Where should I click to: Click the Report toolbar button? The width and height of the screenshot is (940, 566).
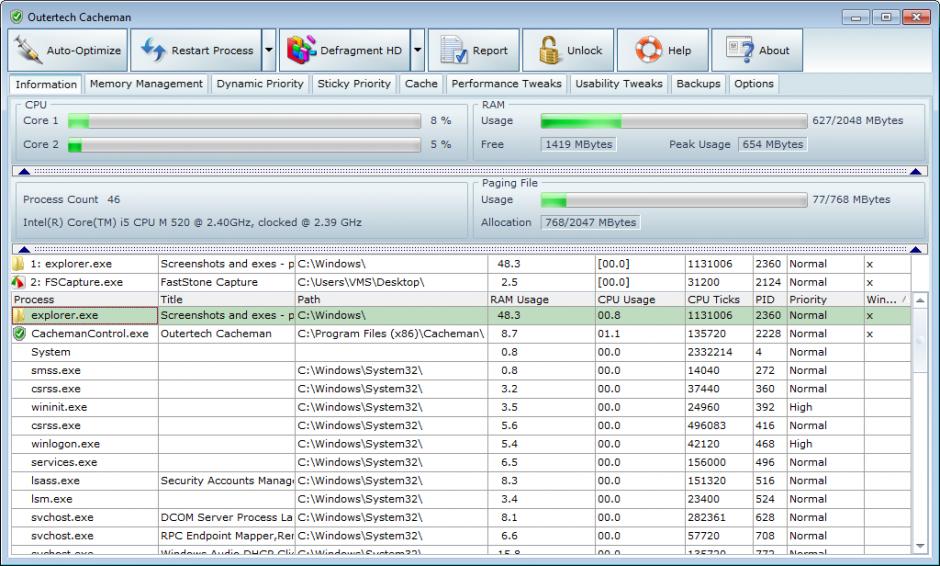[x=474, y=50]
